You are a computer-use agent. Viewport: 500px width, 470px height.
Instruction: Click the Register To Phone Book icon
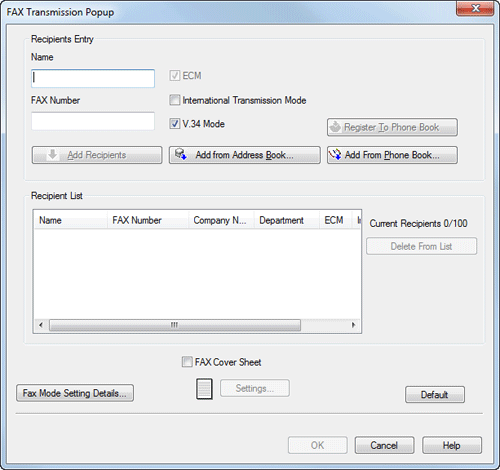(335, 127)
